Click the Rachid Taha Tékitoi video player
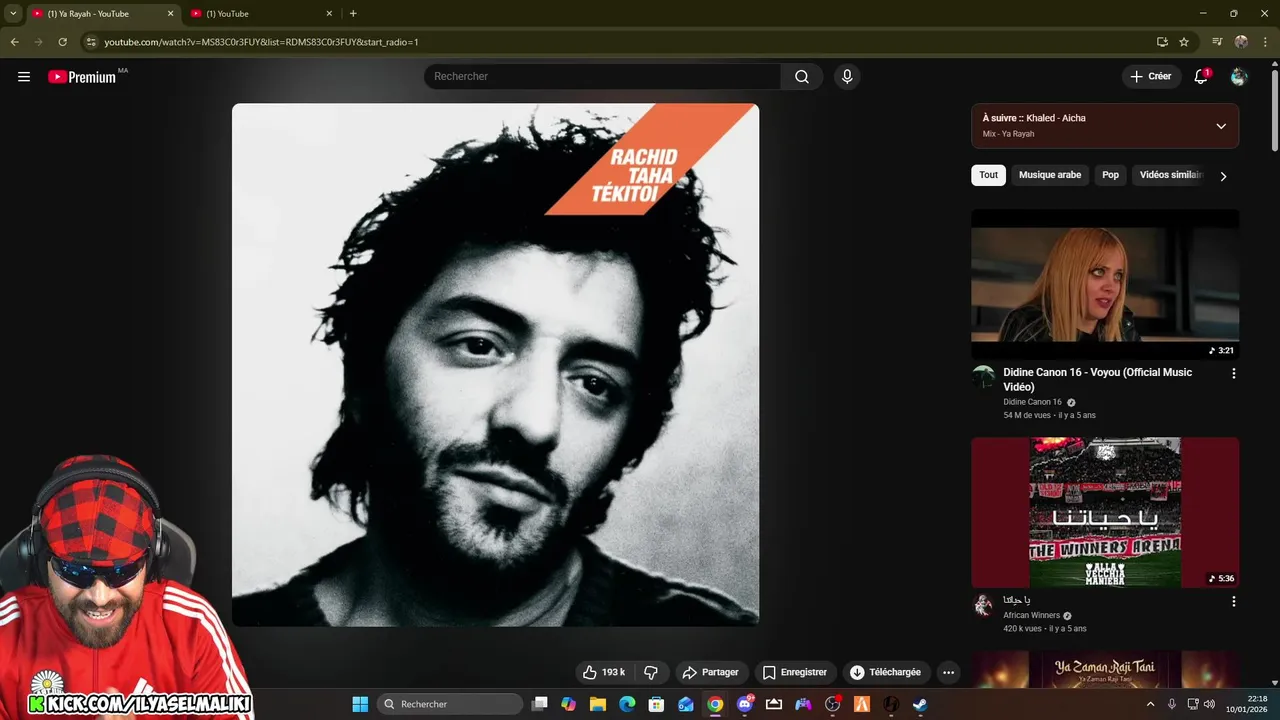 495,365
